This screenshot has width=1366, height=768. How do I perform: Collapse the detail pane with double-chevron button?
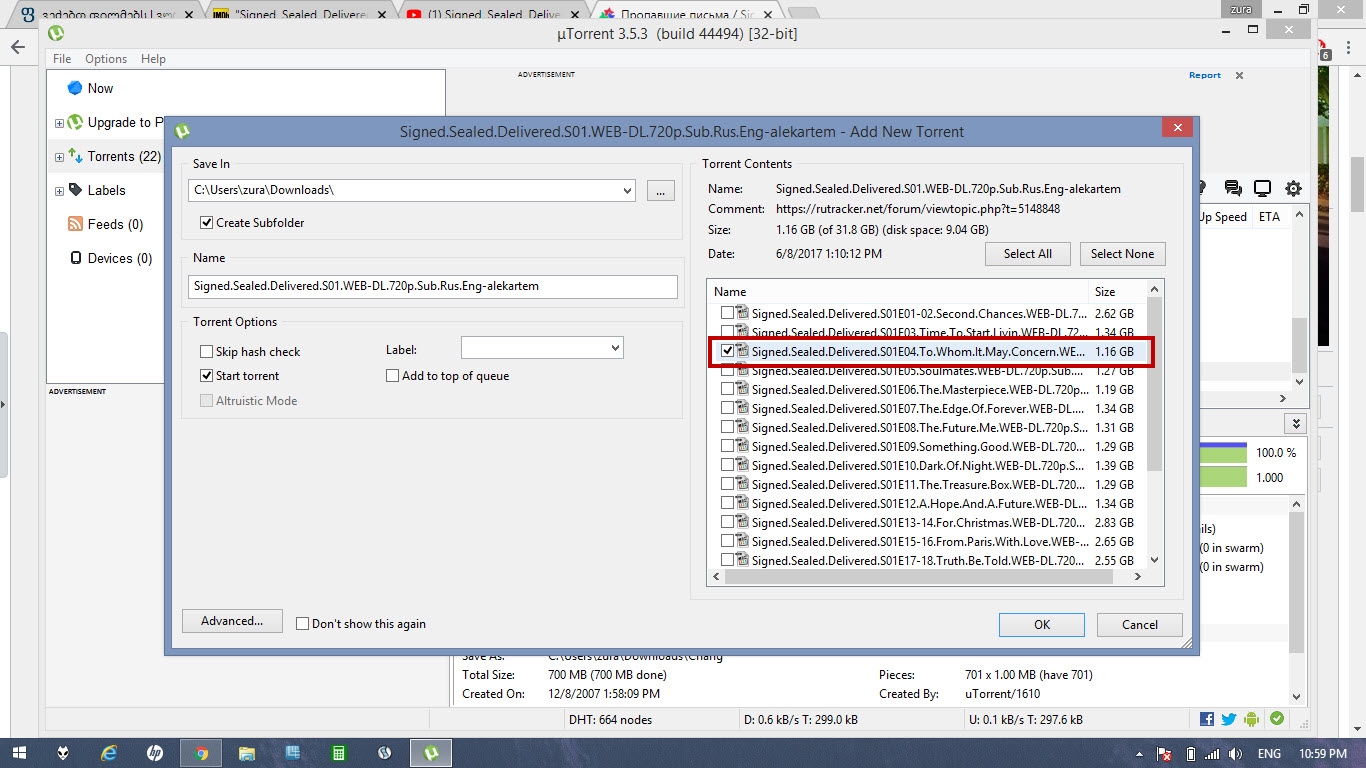coord(1295,424)
